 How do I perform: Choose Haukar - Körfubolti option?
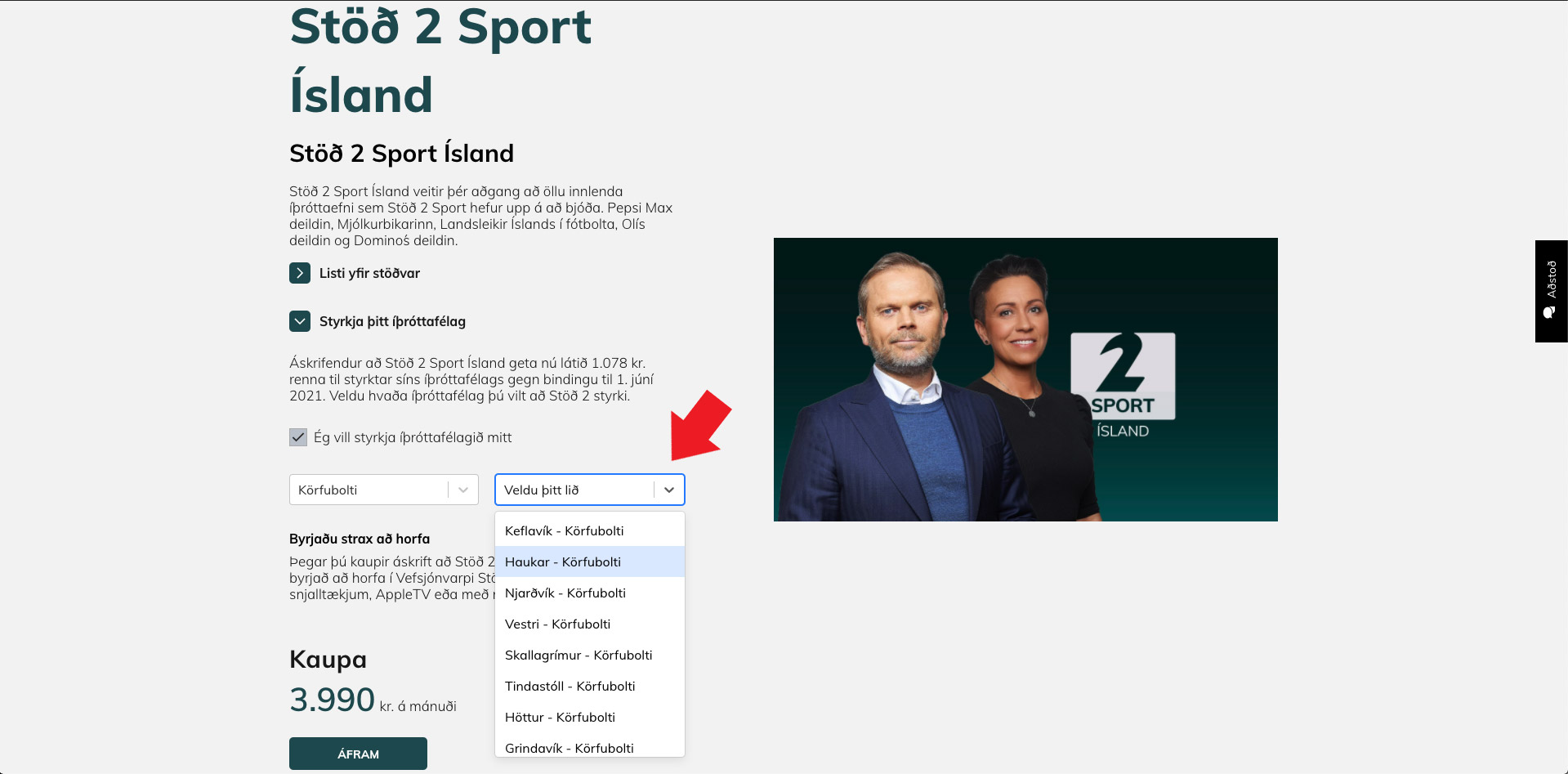point(590,561)
